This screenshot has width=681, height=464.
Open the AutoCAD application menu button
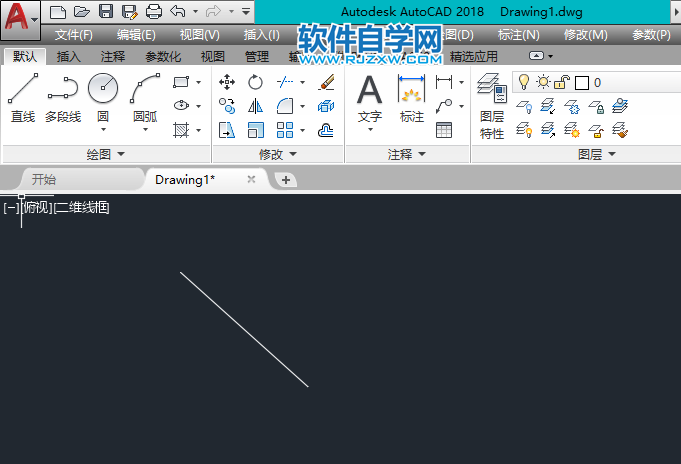click(x=20, y=18)
